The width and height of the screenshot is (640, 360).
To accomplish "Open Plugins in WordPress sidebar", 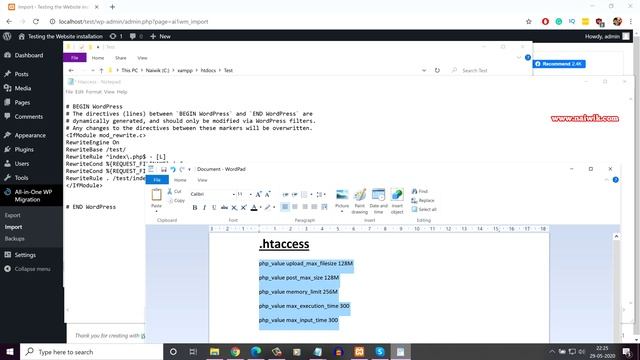I will point(24,149).
